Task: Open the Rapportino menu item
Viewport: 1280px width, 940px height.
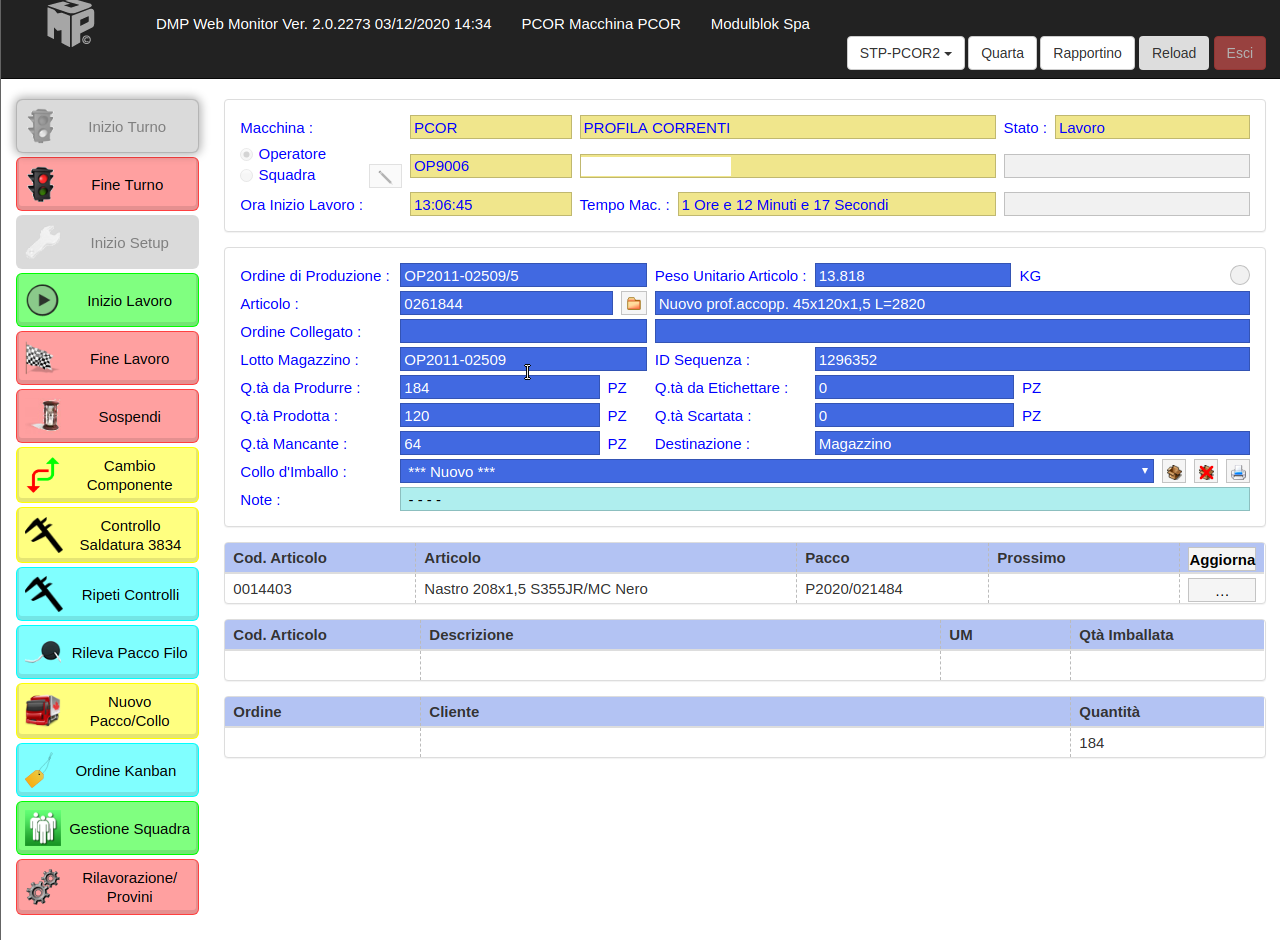Action: [x=1087, y=53]
